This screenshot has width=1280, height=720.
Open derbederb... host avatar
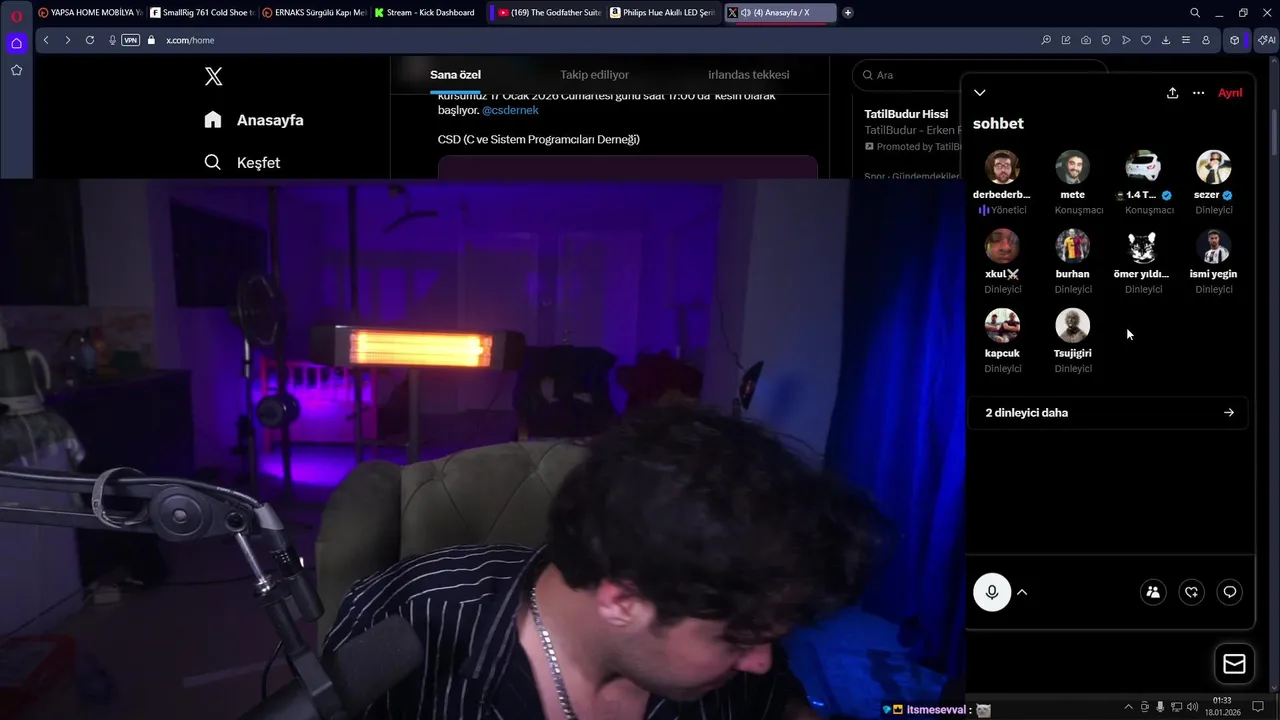click(1002, 167)
